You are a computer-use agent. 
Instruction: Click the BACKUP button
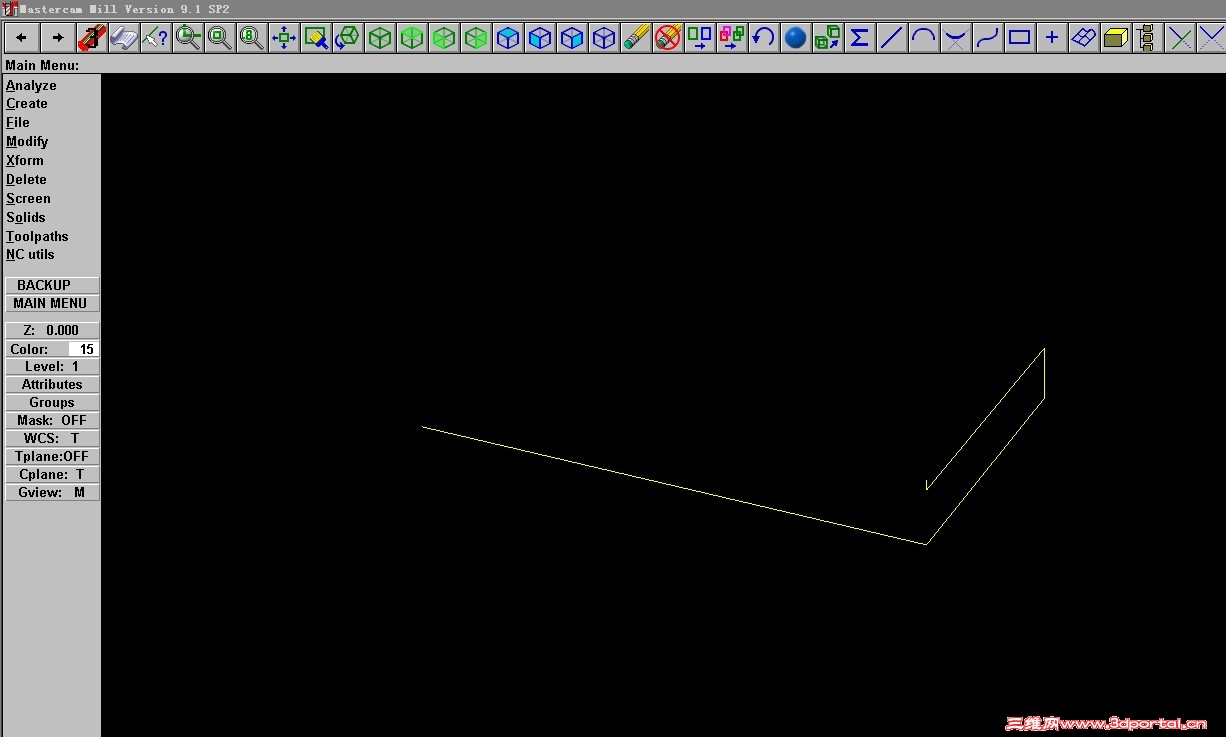51,284
